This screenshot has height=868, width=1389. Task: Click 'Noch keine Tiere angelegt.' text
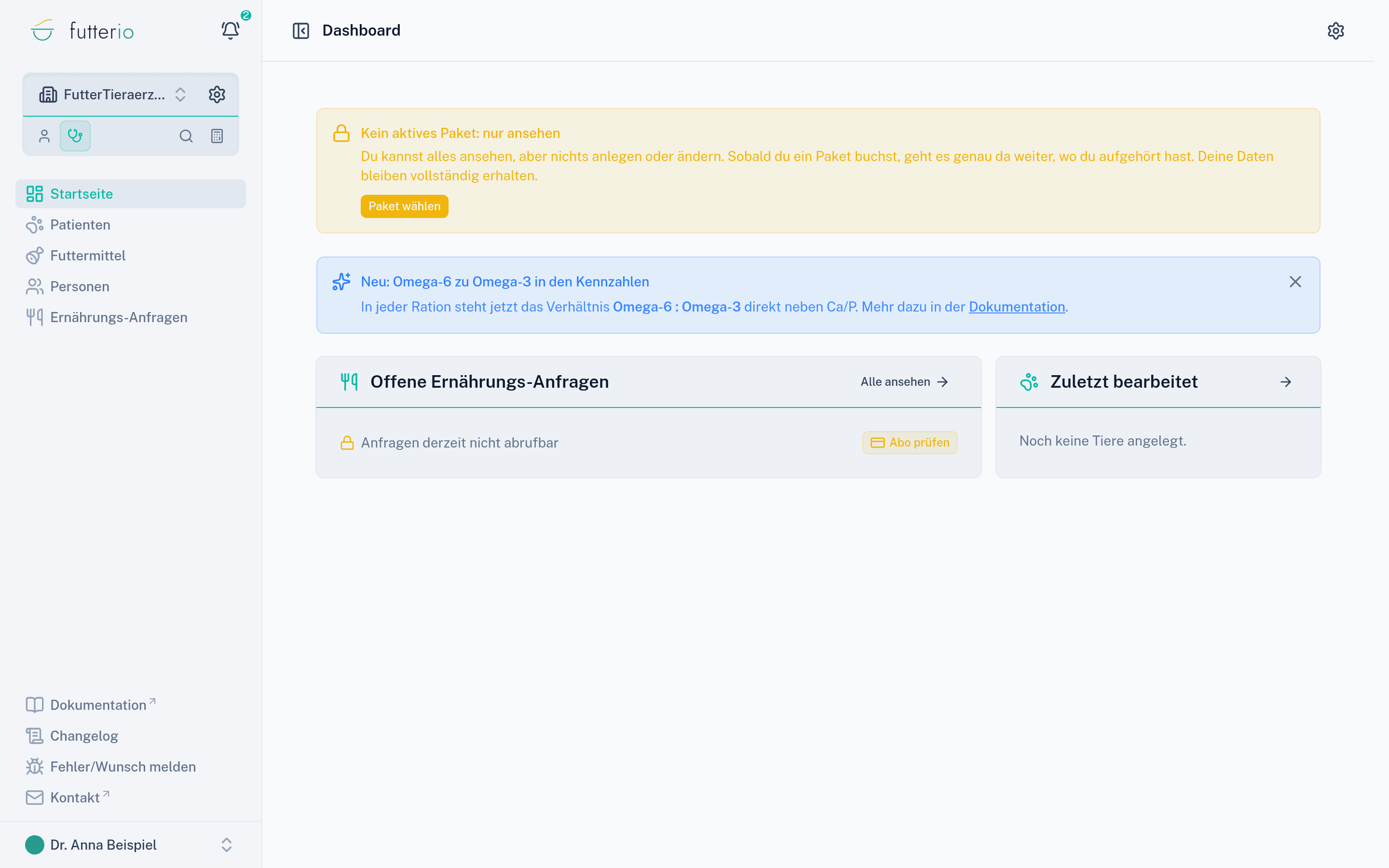click(1103, 441)
